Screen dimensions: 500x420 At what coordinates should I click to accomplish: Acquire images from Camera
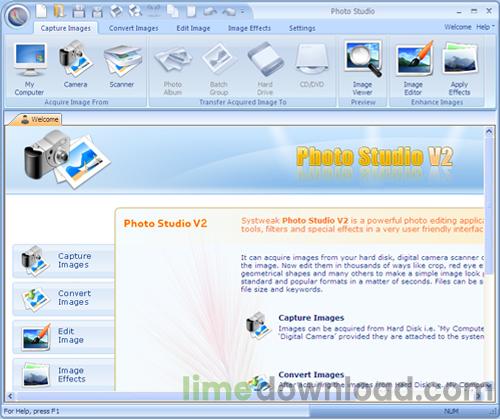[x=76, y=64]
